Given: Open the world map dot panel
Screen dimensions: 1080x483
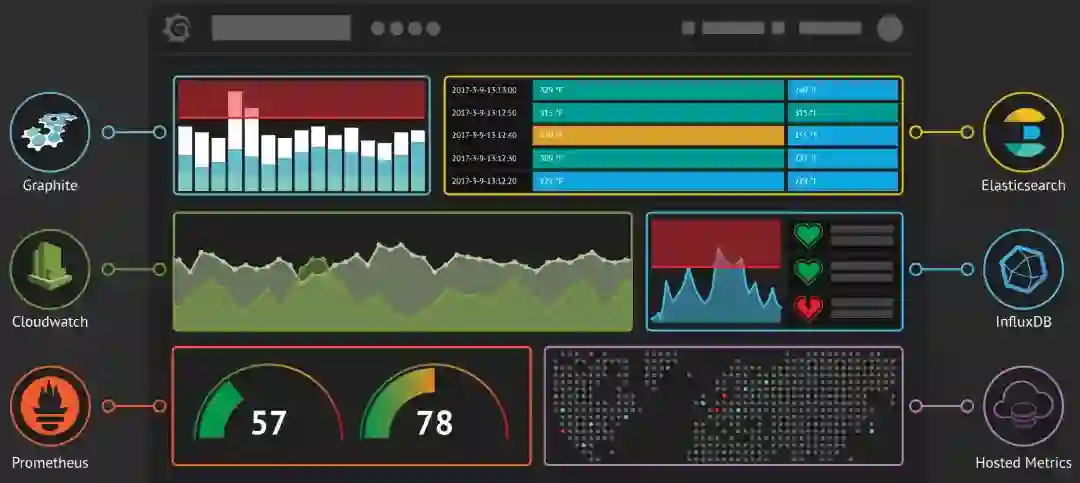Looking at the screenshot, I should point(723,406).
